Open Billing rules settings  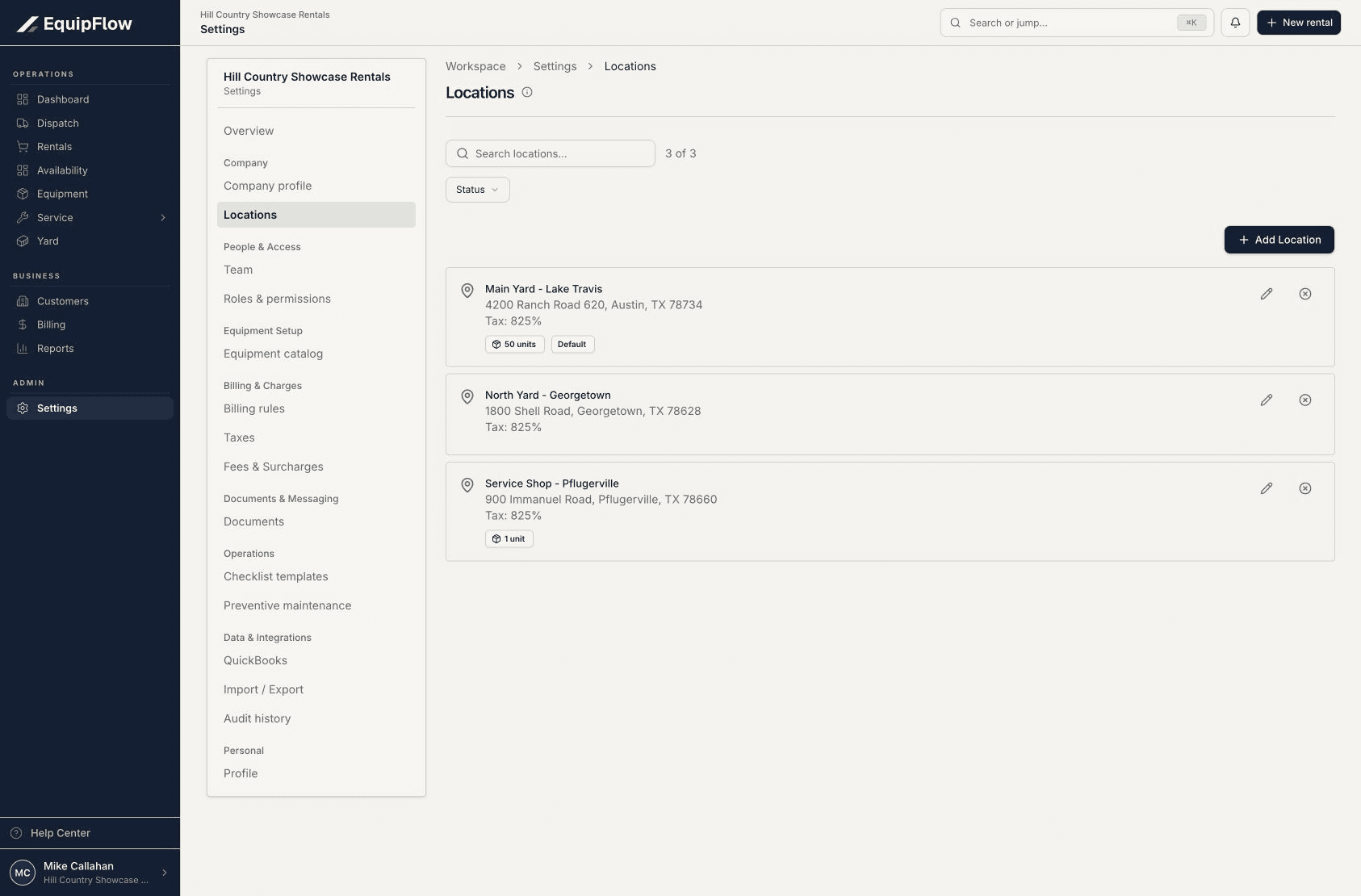coord(316,408)
